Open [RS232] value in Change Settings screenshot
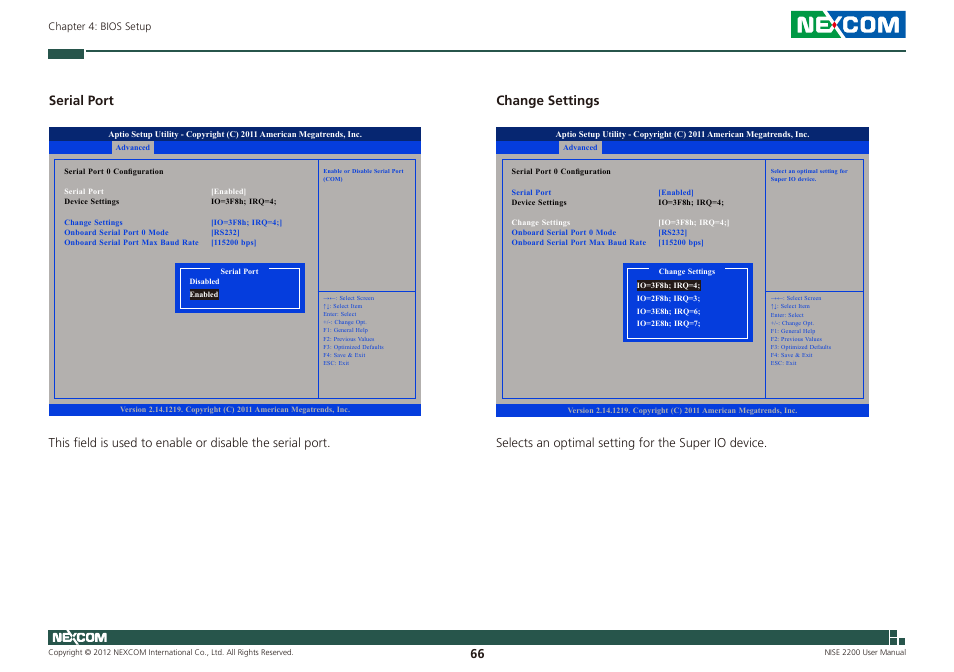954x672 pixels. pos(672,232)
